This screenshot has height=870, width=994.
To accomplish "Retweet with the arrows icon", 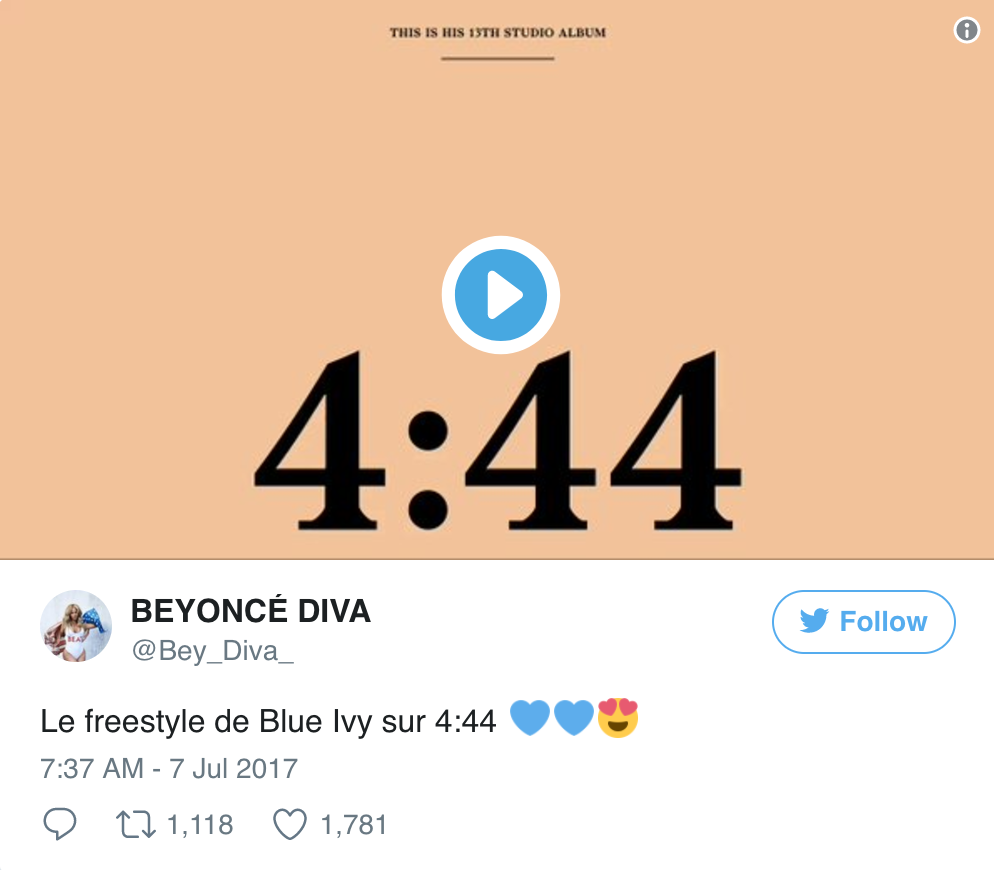I will click(x=136, y=825).
